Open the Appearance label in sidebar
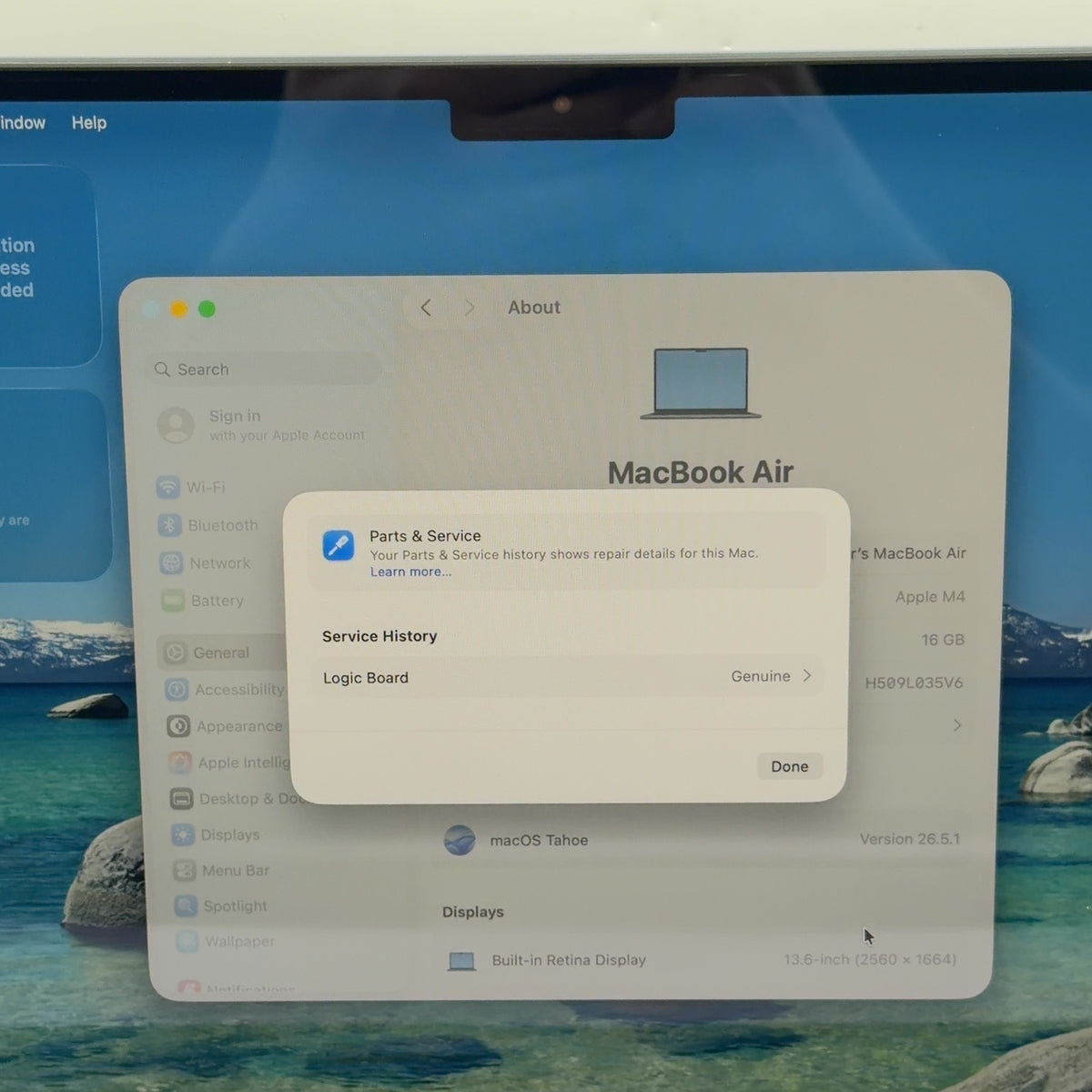The height and width of the screenshot is (1092, 1092). [240, 726]
